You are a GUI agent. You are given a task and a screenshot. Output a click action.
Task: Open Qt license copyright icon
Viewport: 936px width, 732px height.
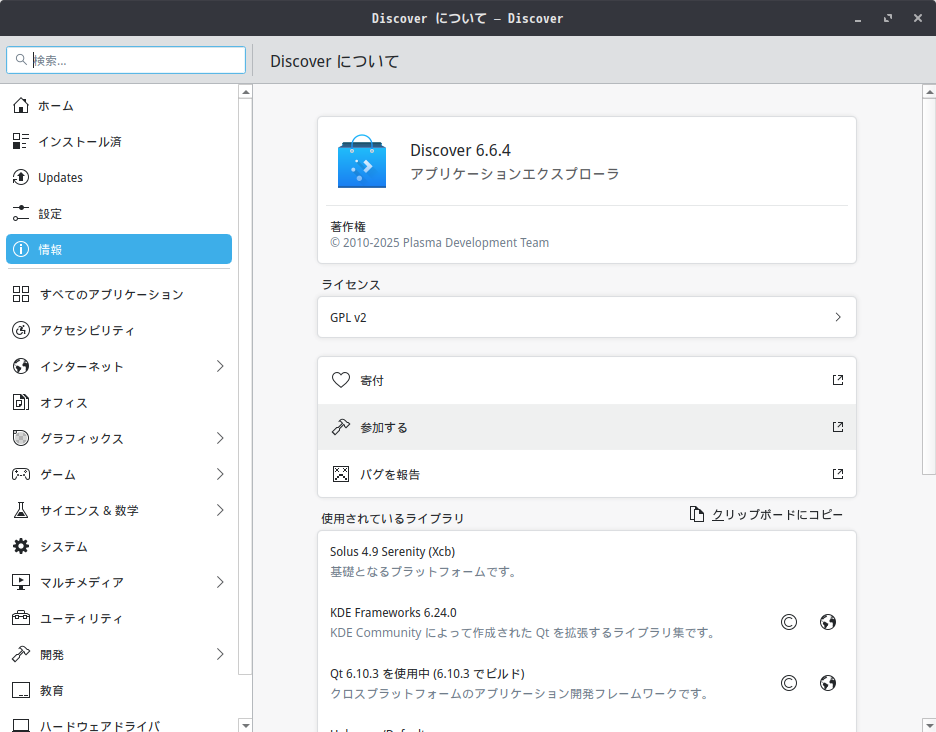pyautogui.click(x=789, y=683)
